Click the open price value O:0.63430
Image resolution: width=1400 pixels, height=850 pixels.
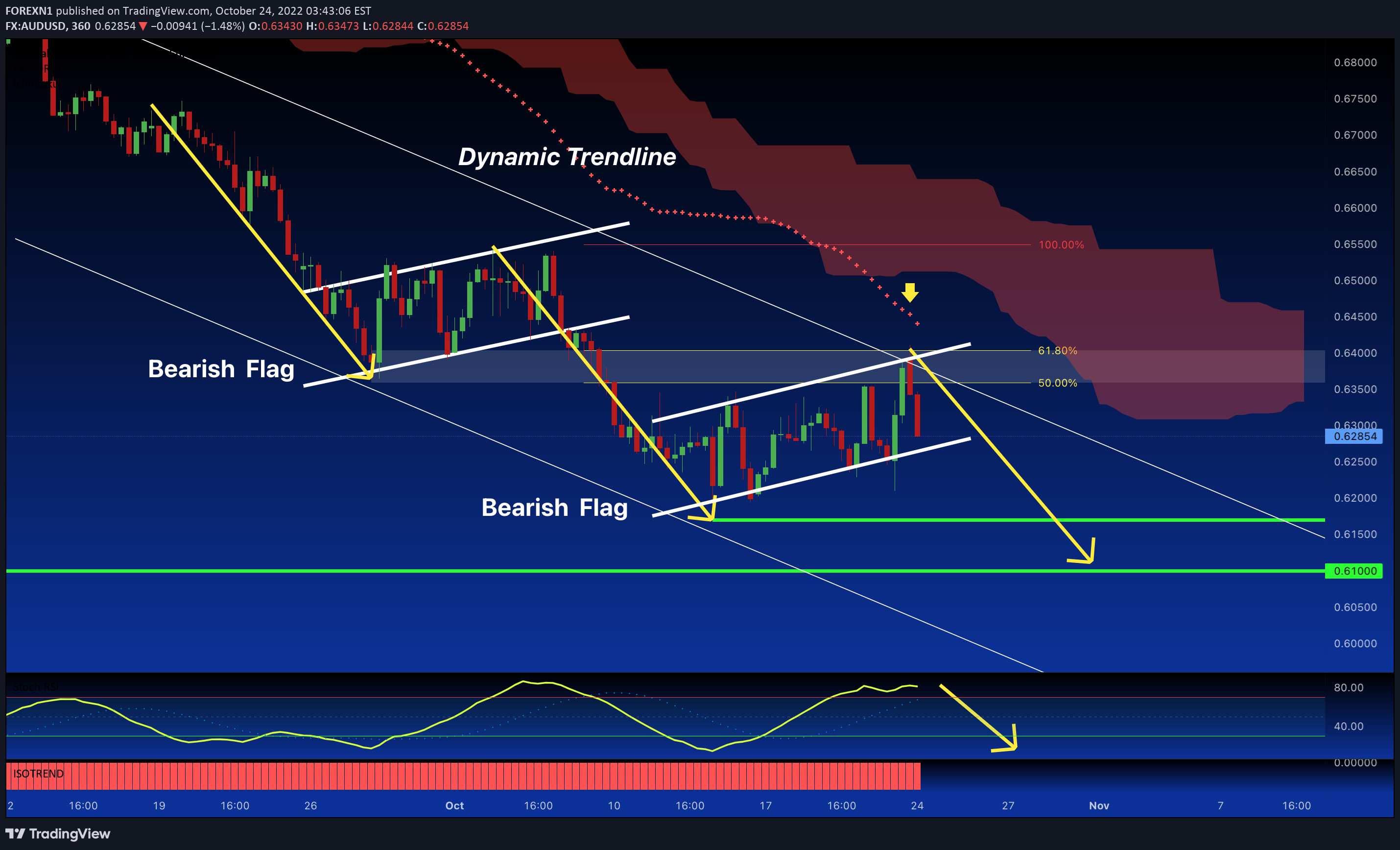click(x=276, y=26)
